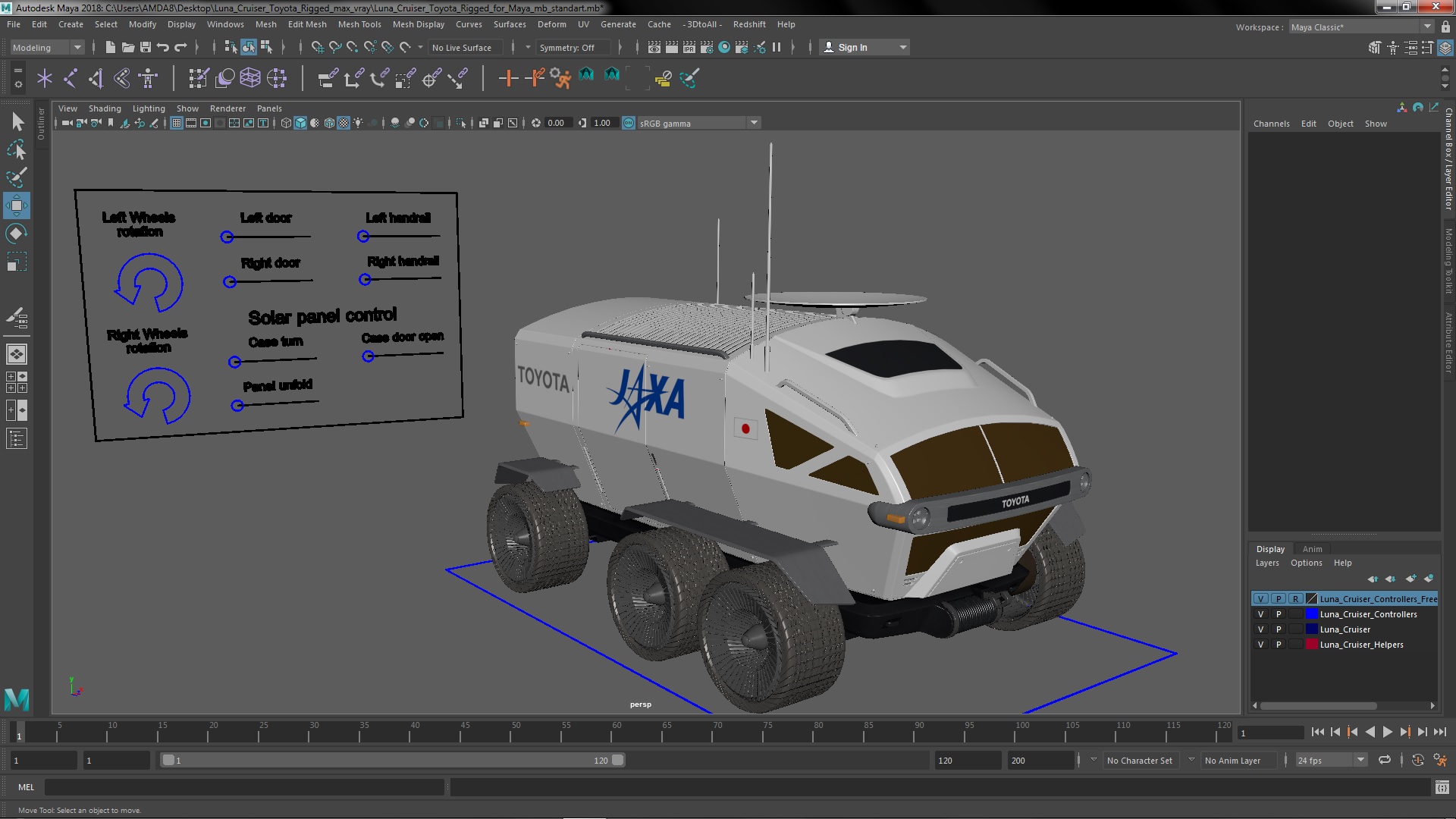Image resolution: width=1456 pixels, height=819 pixels.
Task: Click the Play forwards button
Action: click(x=1387, y=732)
